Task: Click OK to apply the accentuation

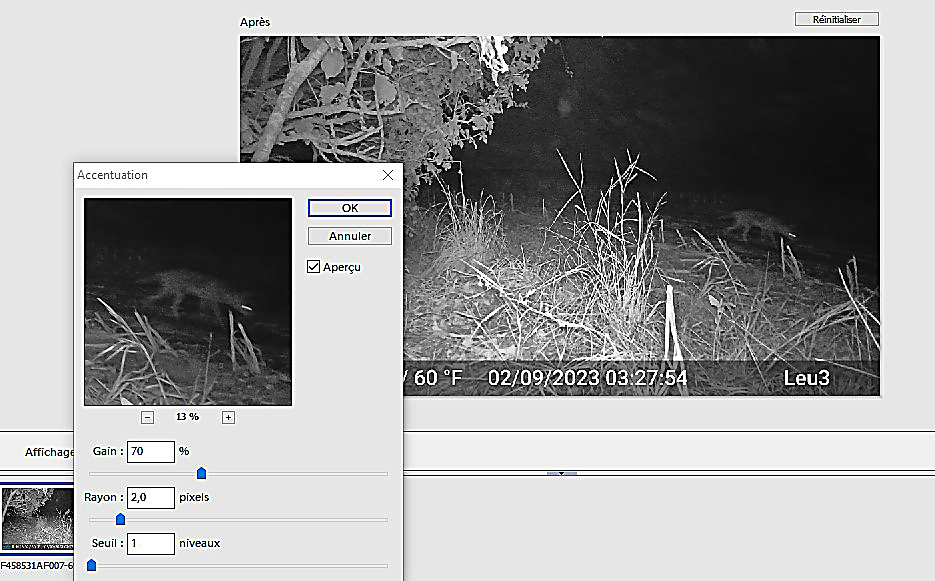Action: coord(349,208)
